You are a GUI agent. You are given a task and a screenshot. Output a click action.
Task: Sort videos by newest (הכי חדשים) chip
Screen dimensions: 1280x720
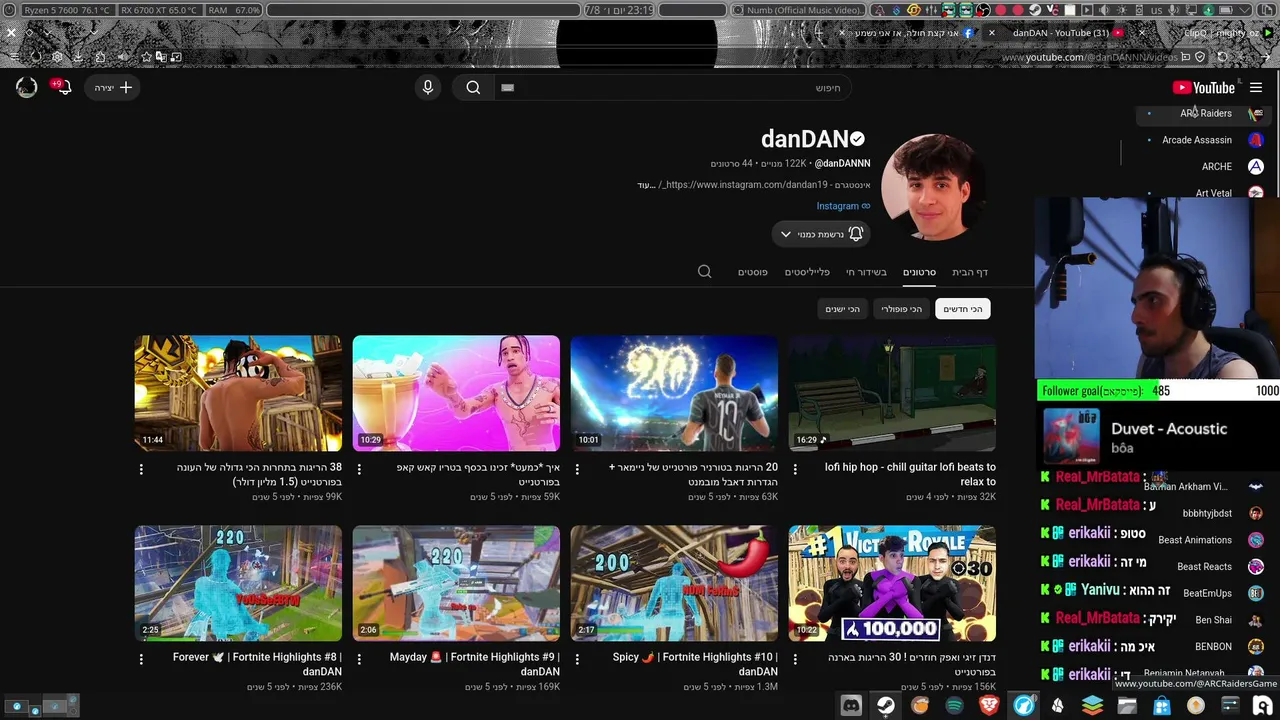pos(963,309)
